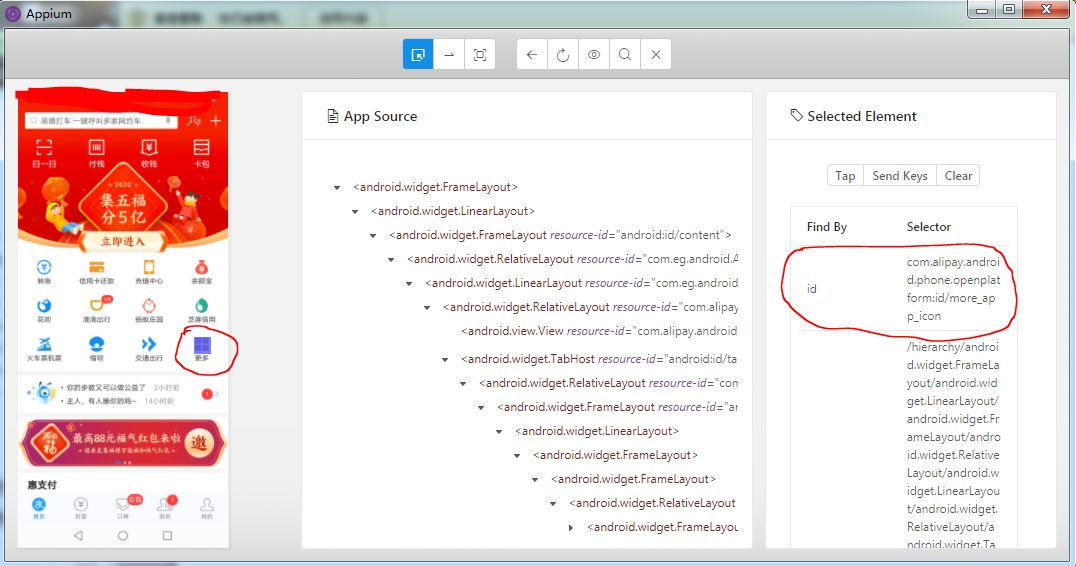Screen dimensions: 1076x566
Task: Click the Send Keys button
Action: point(900,176)
